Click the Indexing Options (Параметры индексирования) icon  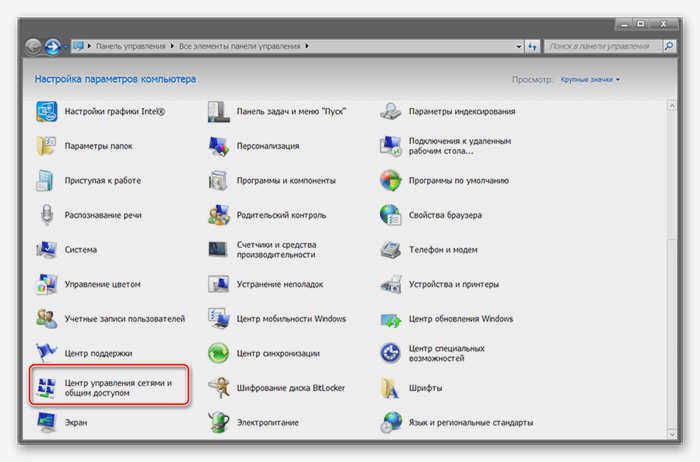[391, 112]
